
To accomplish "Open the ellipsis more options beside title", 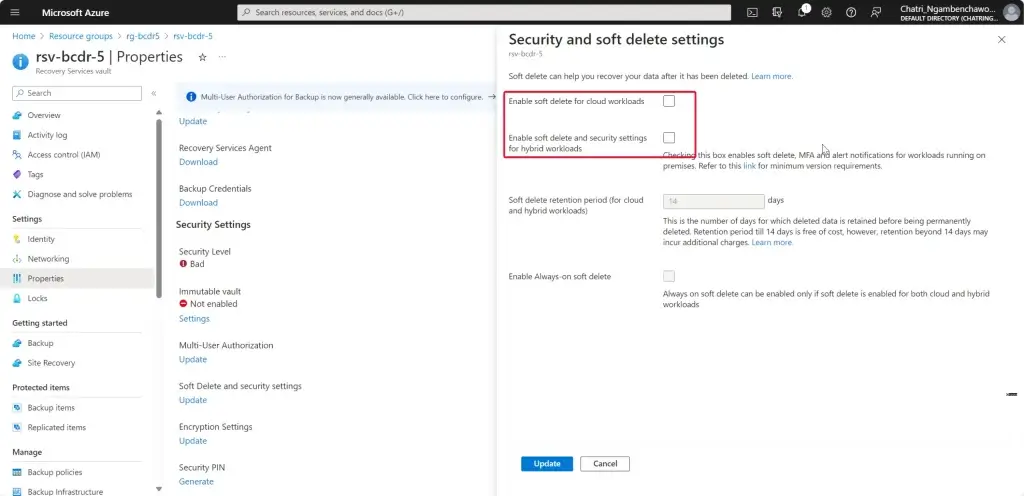I will [x=222, y=57].
